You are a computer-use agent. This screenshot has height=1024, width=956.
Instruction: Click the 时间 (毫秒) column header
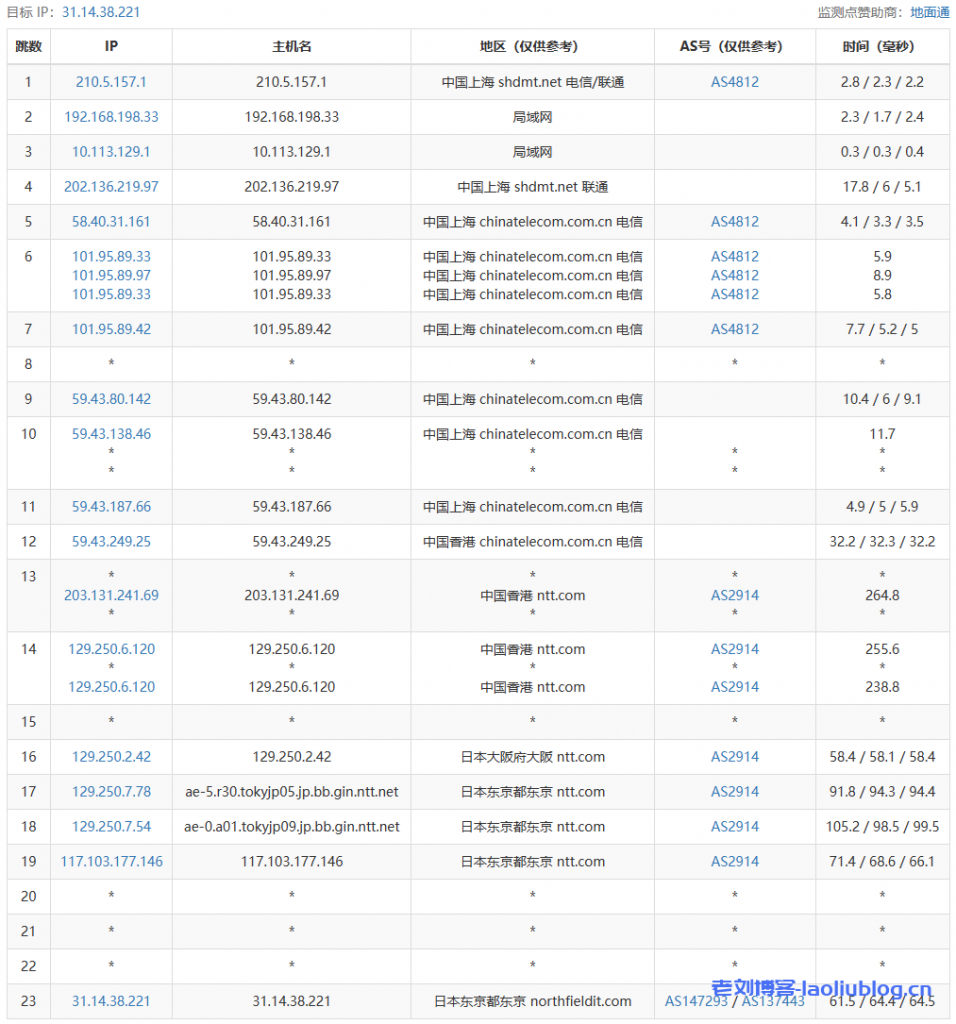point(881,46)
